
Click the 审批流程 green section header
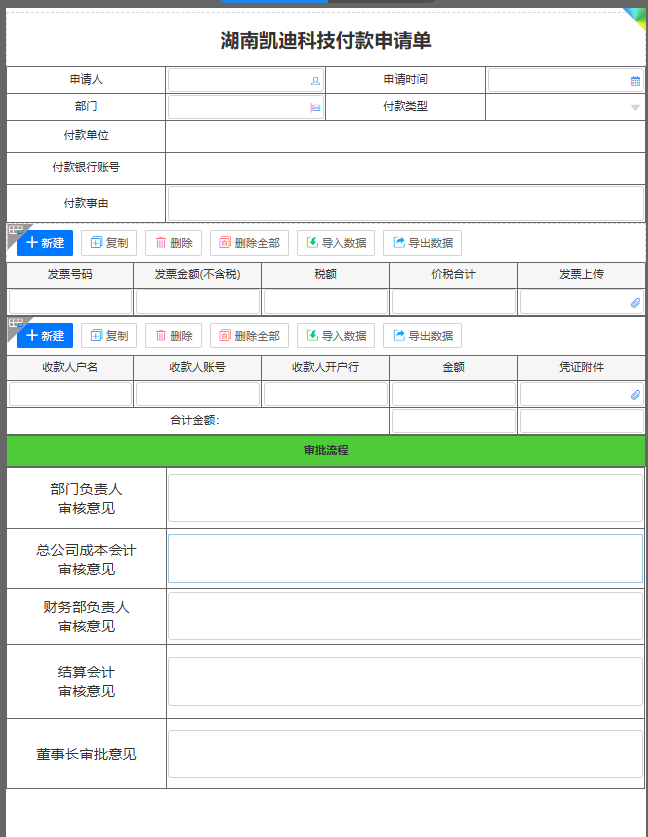[x=326, y=451]
